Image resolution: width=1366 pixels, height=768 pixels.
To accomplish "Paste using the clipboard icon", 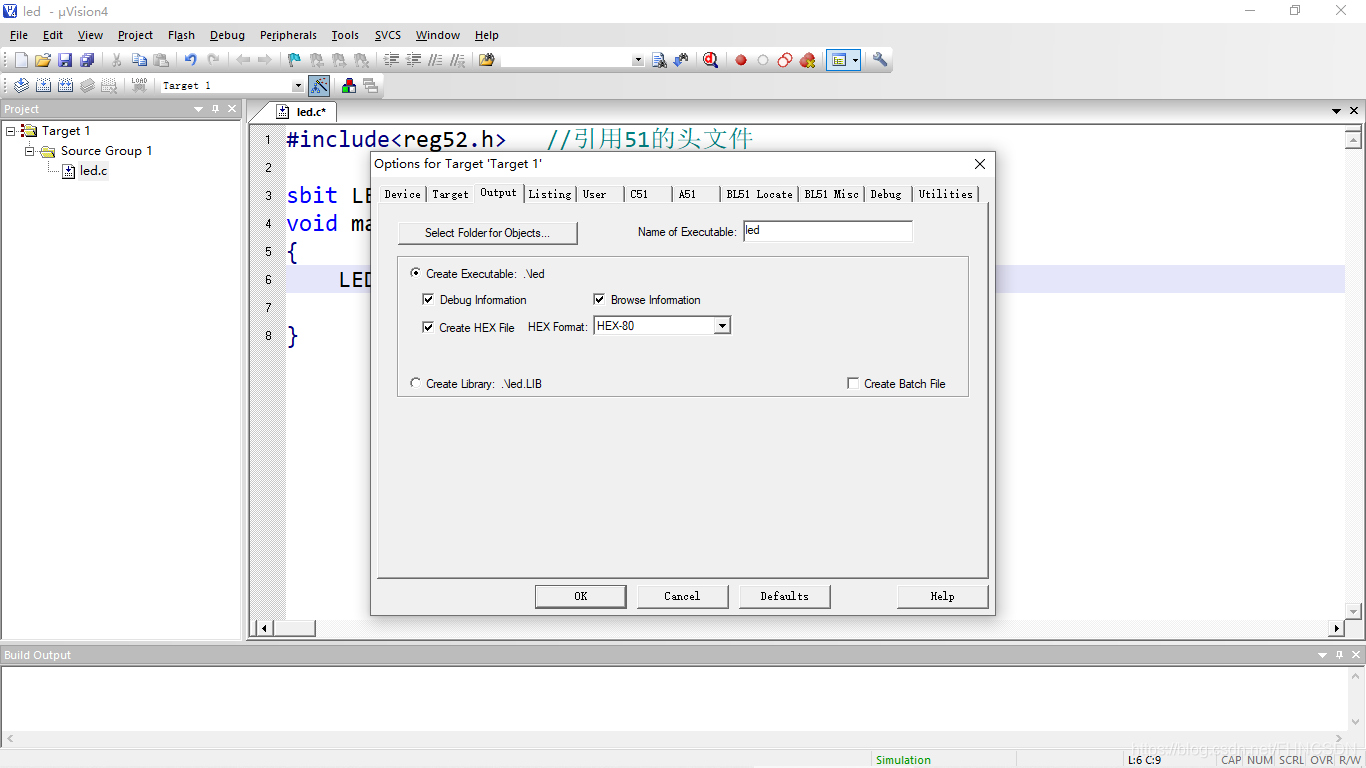I will (161, 60).
